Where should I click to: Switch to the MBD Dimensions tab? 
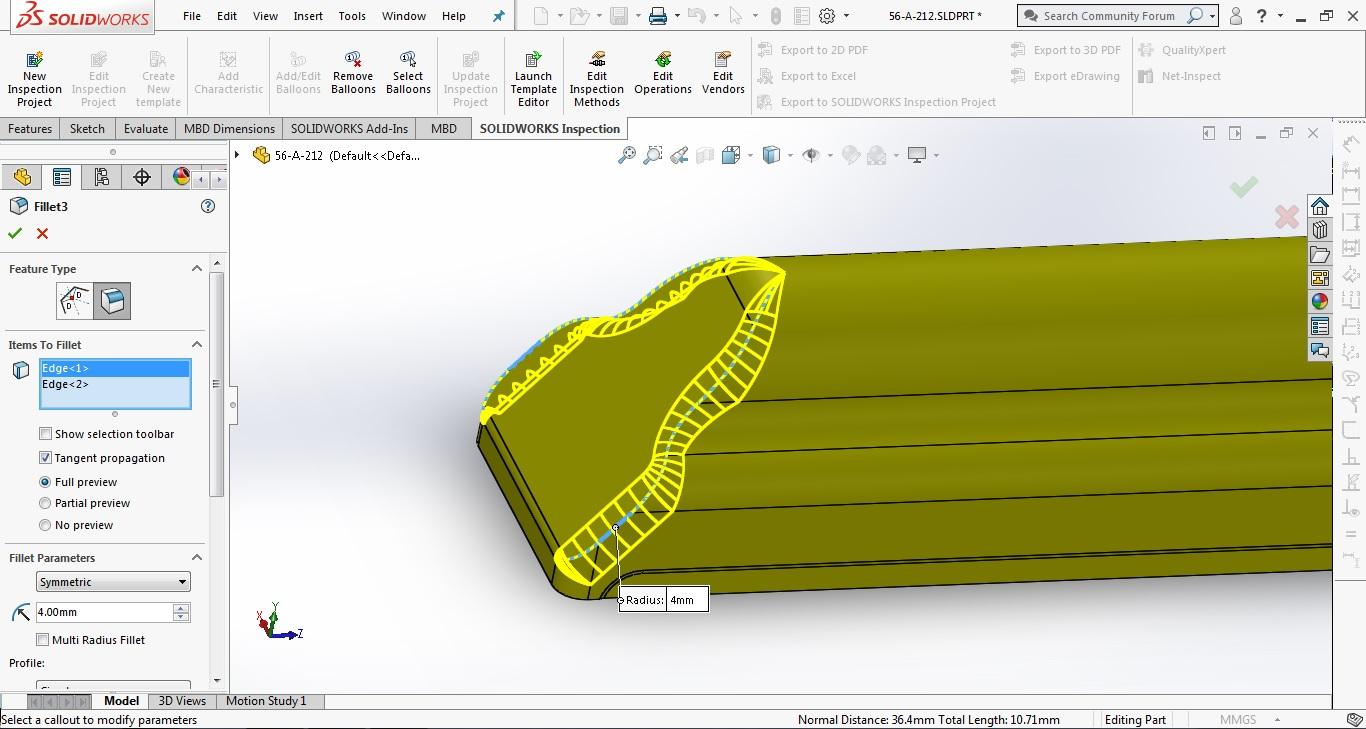click(x=229, y=128)
